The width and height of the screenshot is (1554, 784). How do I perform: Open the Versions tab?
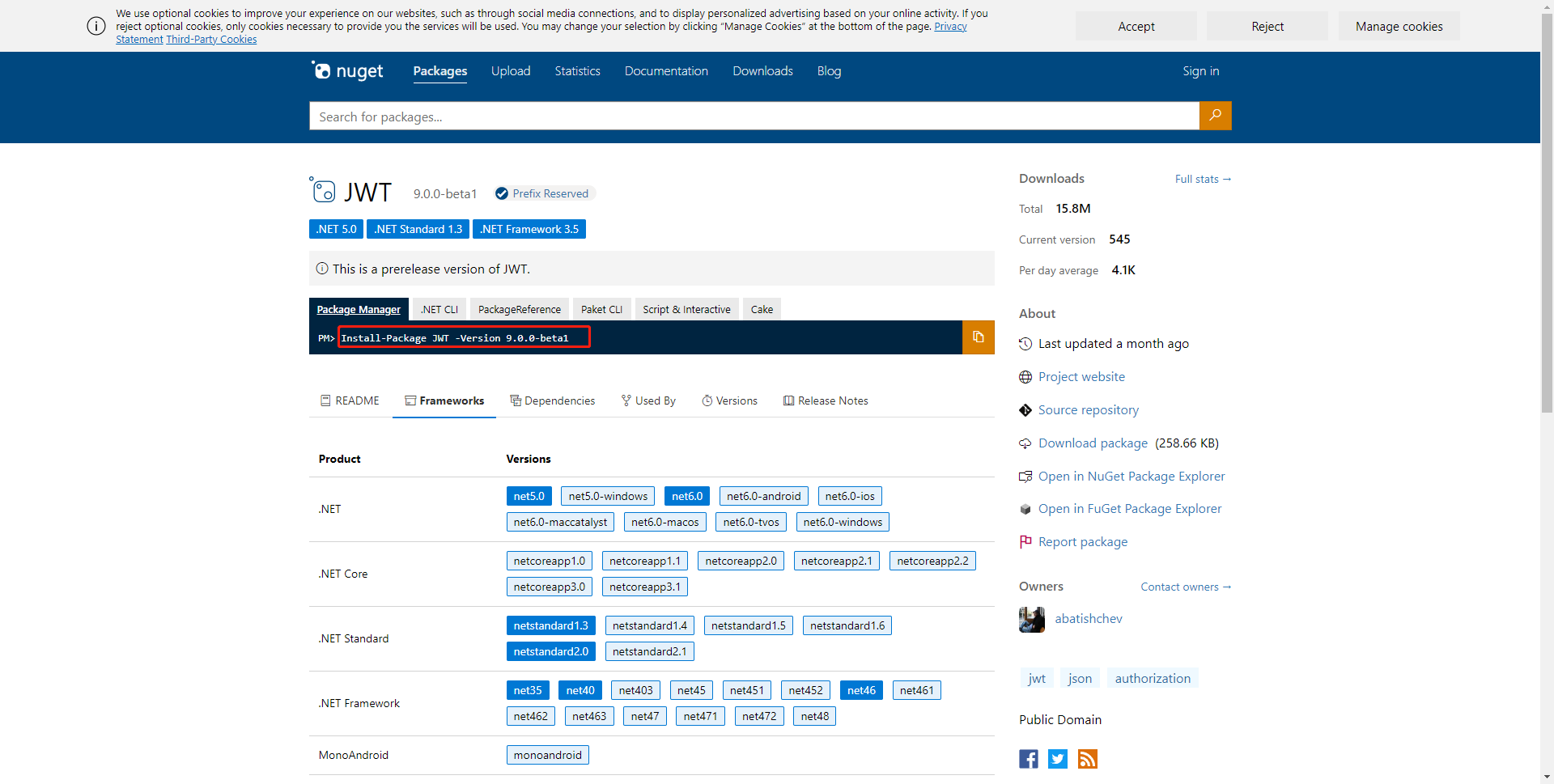(x=729, y=400)
